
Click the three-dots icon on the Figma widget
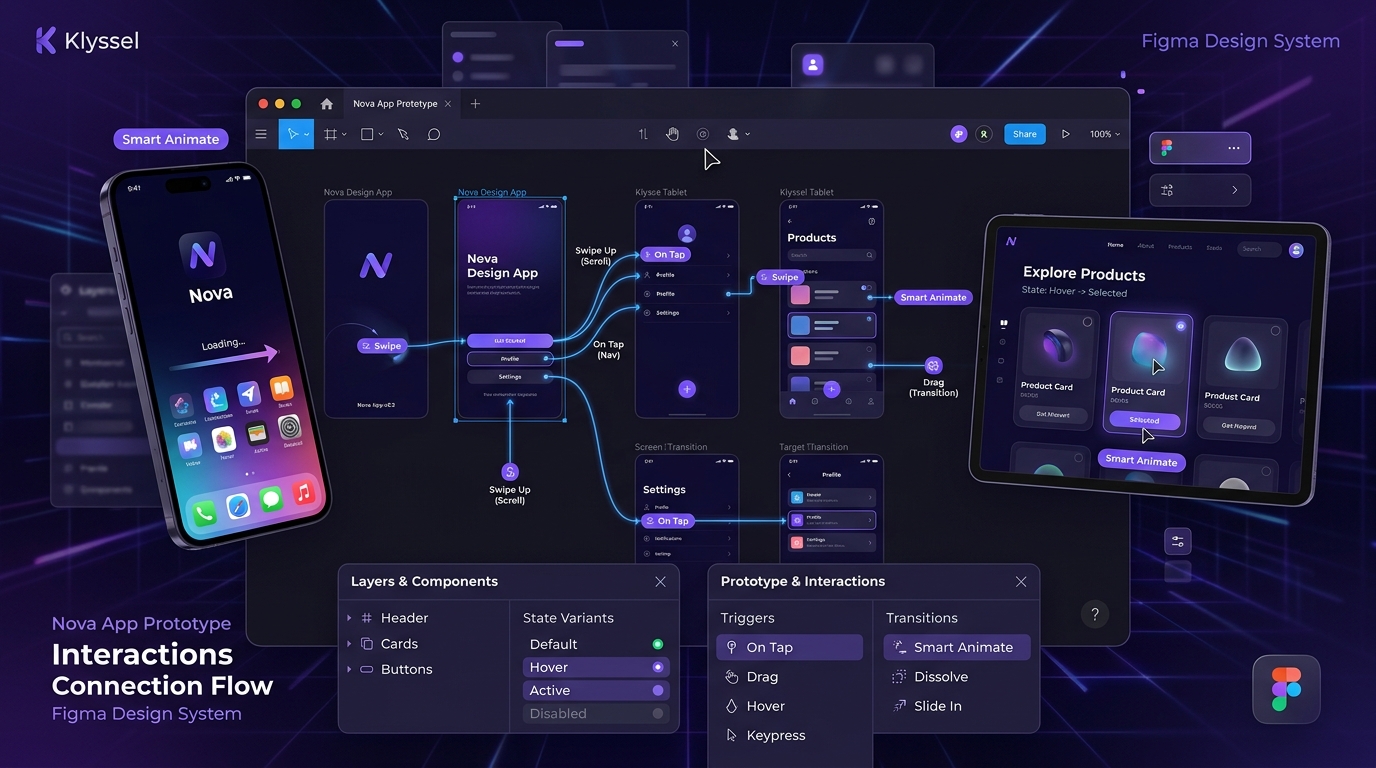pos(1234,148)
